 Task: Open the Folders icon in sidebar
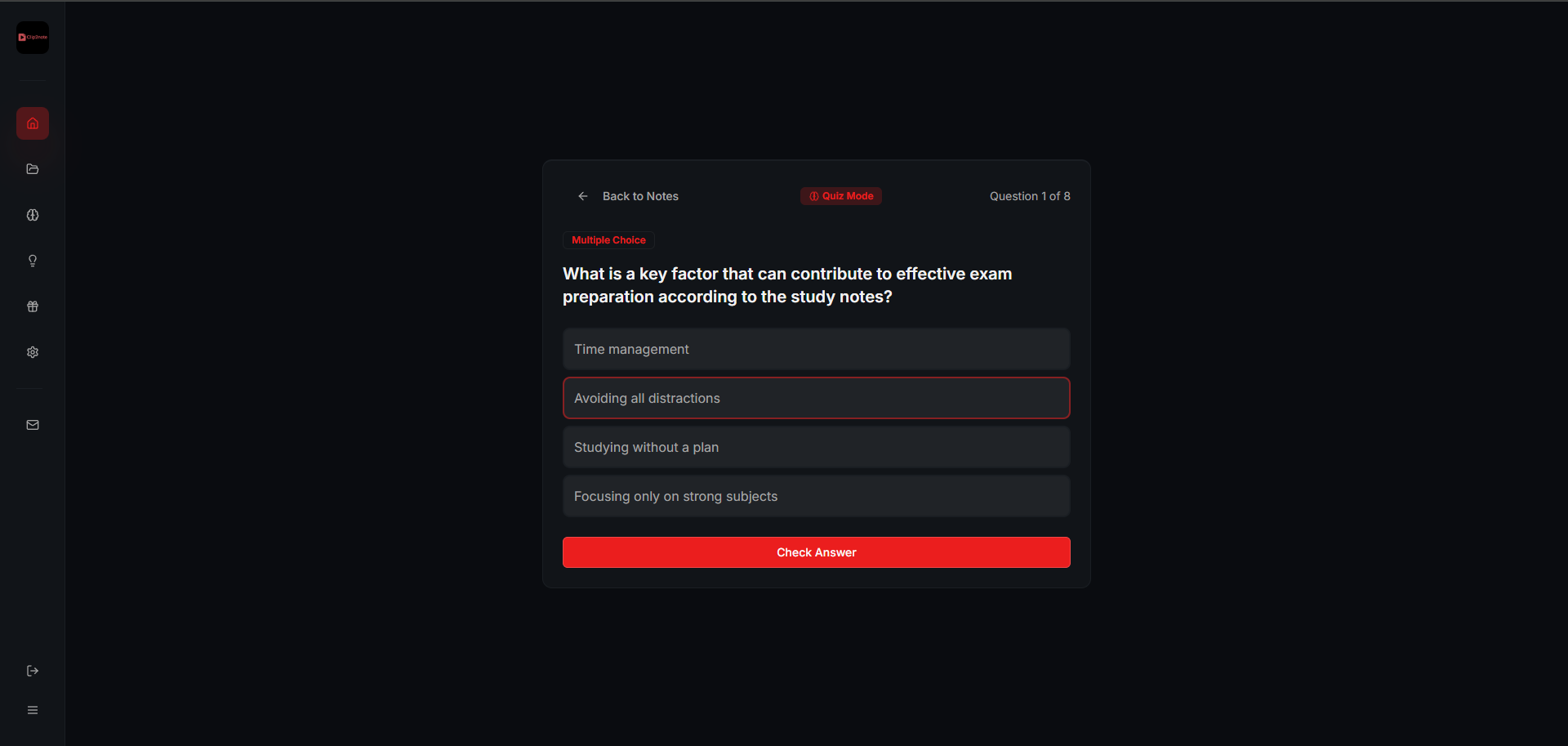click(33, 169)
